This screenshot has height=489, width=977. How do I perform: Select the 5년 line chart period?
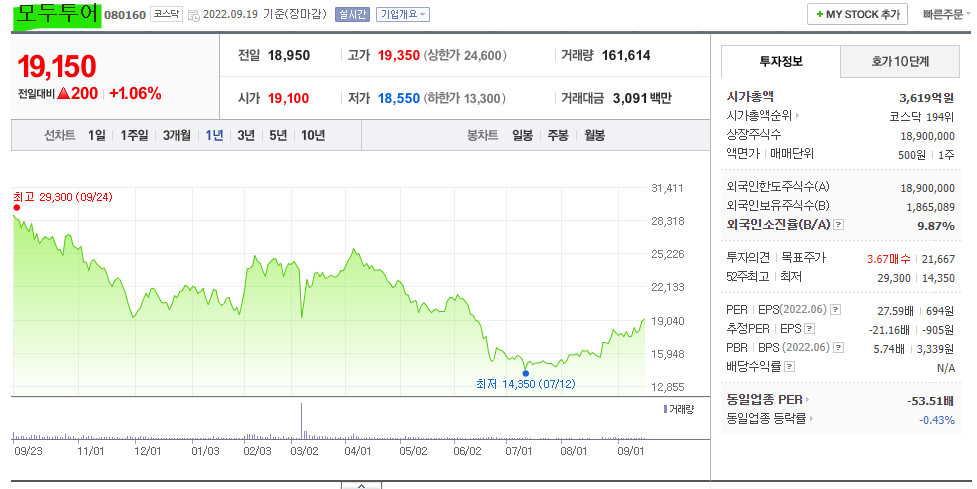tap(278, 135)
